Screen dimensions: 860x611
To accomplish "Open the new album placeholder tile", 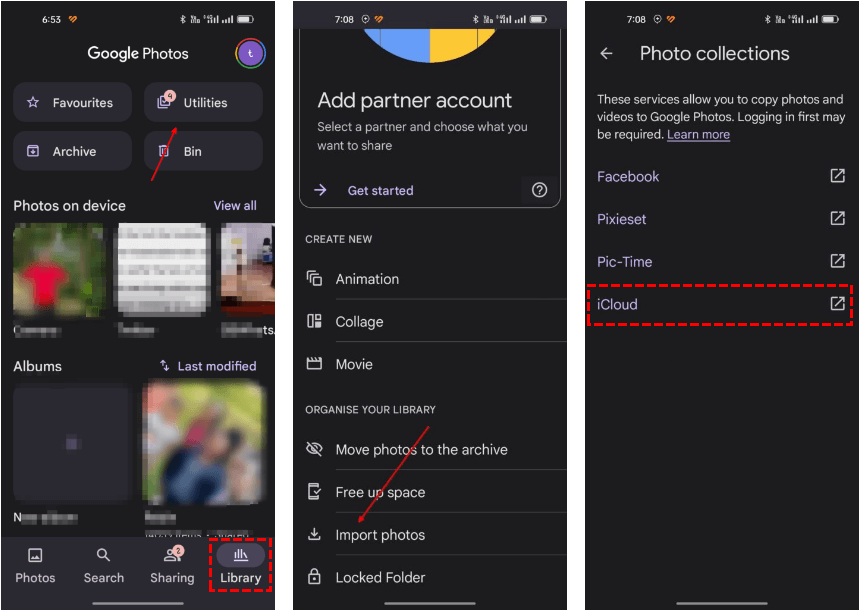I will click(x=72, y=443).
